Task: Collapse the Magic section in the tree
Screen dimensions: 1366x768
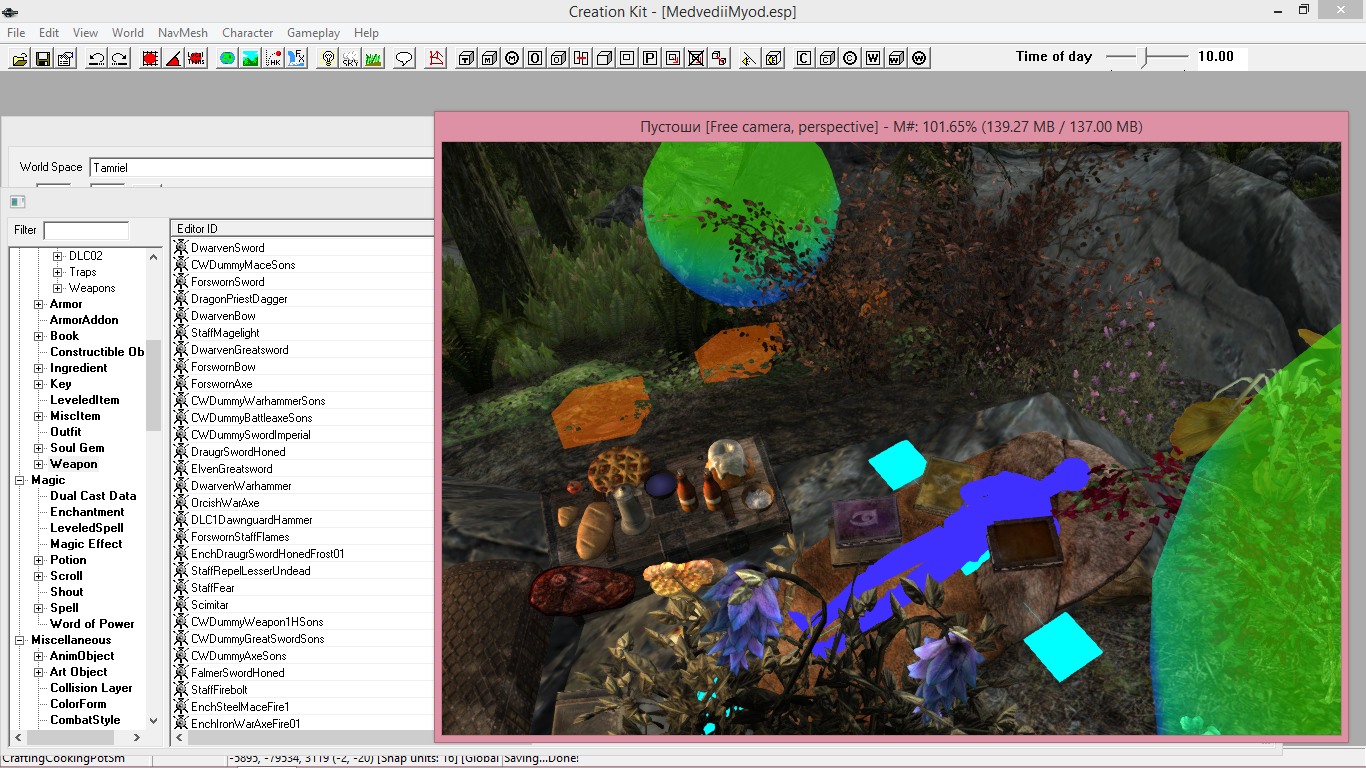Action: (x=21, y=480)
